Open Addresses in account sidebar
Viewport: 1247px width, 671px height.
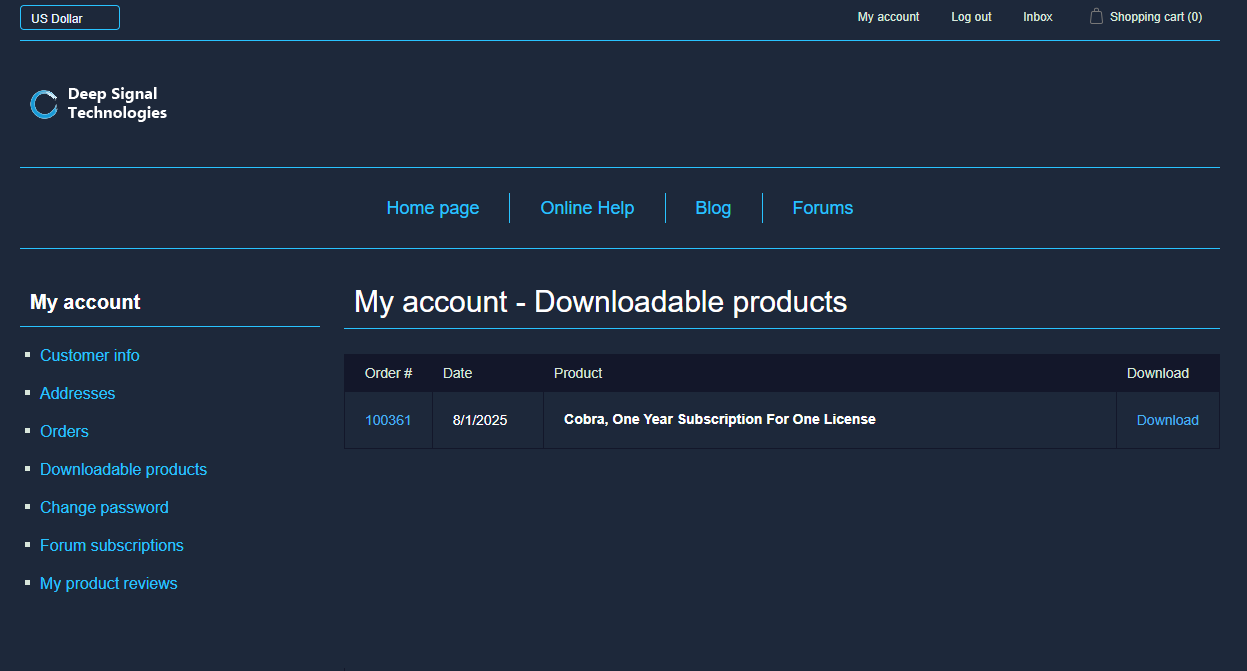point(77,394)
